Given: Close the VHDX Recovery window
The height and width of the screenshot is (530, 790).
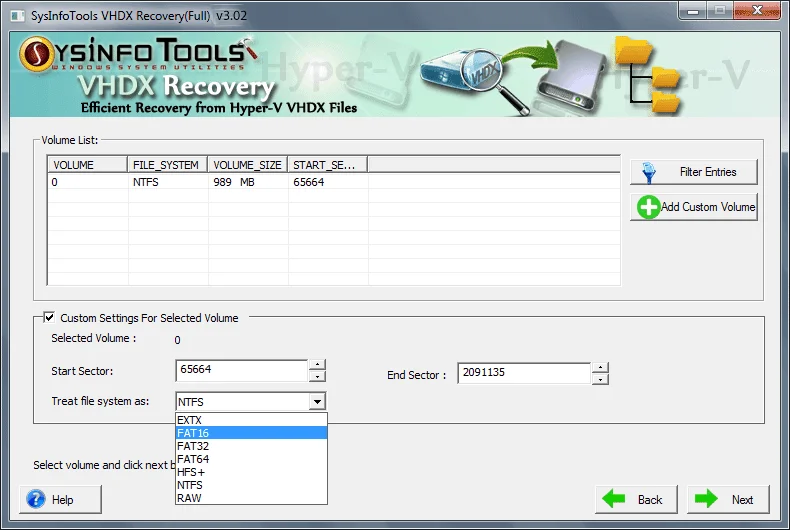Looking at the screenshot, I should click(757, 11).
